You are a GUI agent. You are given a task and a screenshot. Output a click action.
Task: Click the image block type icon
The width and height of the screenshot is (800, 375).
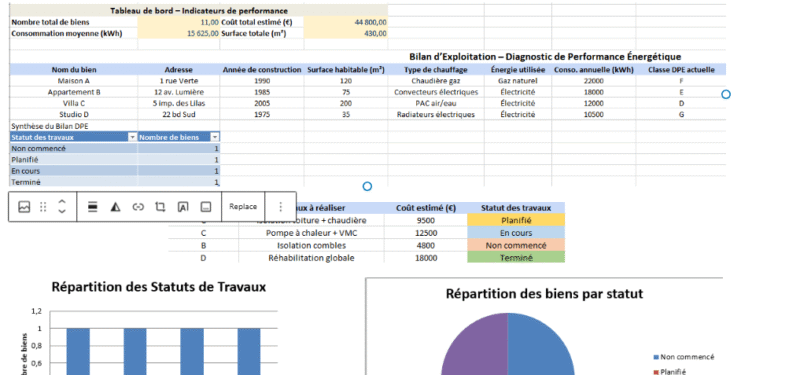click(x=24, y=207)
